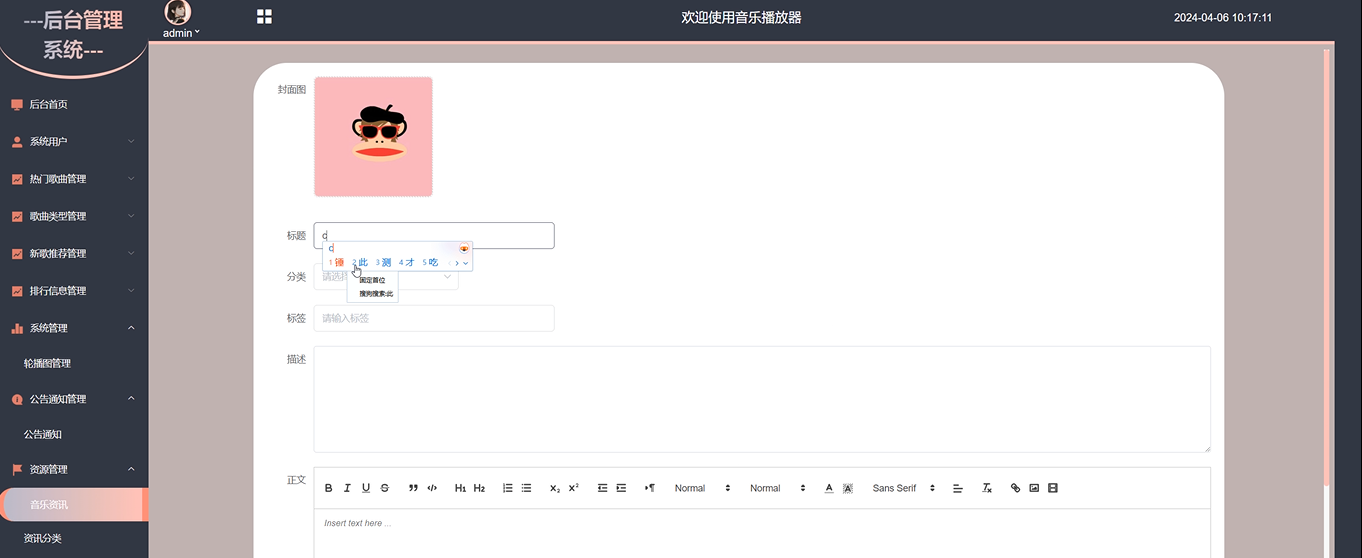Expand the 热门歌曲管理 sidebar menu

coord(74,179)
